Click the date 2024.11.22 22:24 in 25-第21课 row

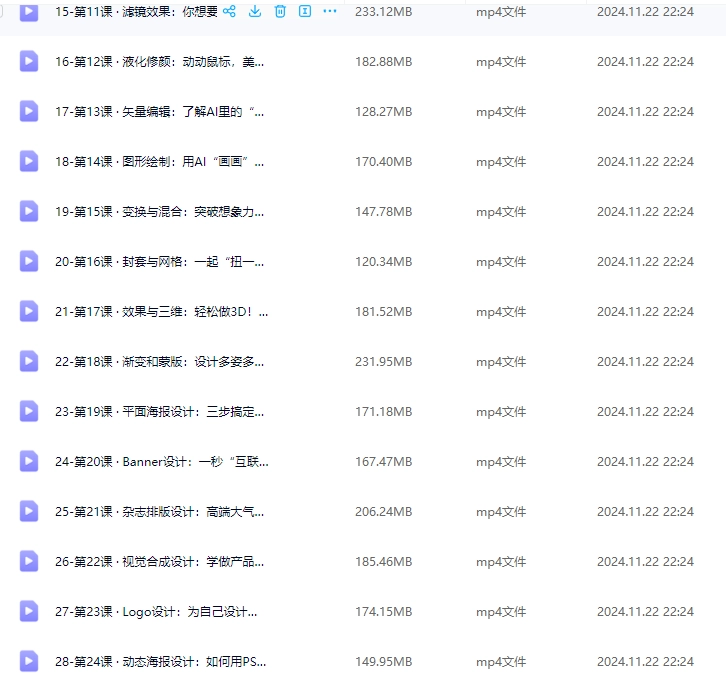645,511
